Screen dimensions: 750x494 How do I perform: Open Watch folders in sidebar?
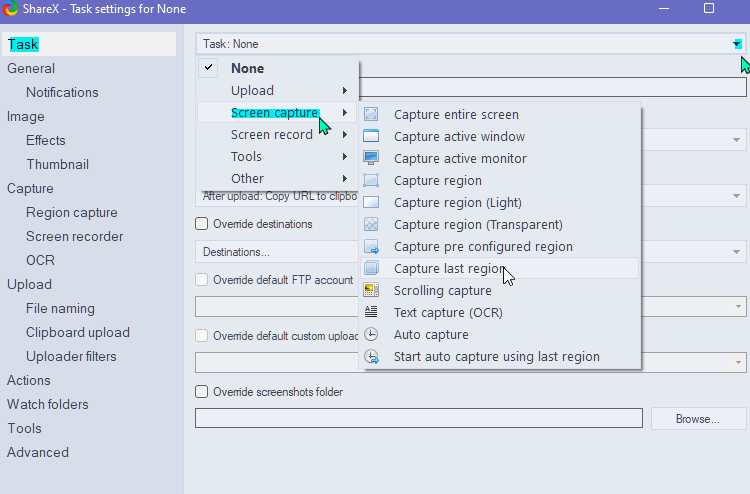47,404
